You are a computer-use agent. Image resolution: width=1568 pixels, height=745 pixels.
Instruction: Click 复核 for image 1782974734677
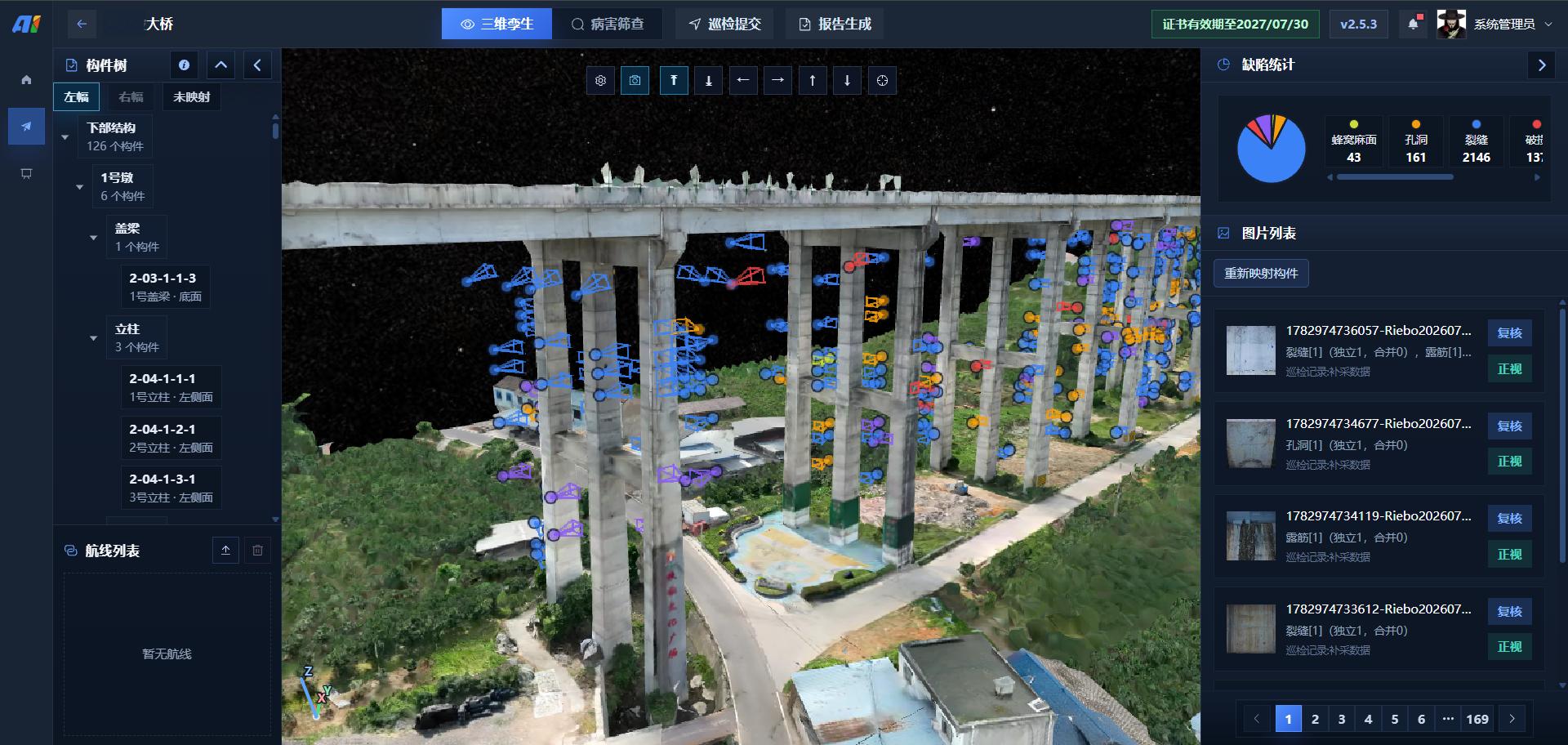pos(1509,426)
